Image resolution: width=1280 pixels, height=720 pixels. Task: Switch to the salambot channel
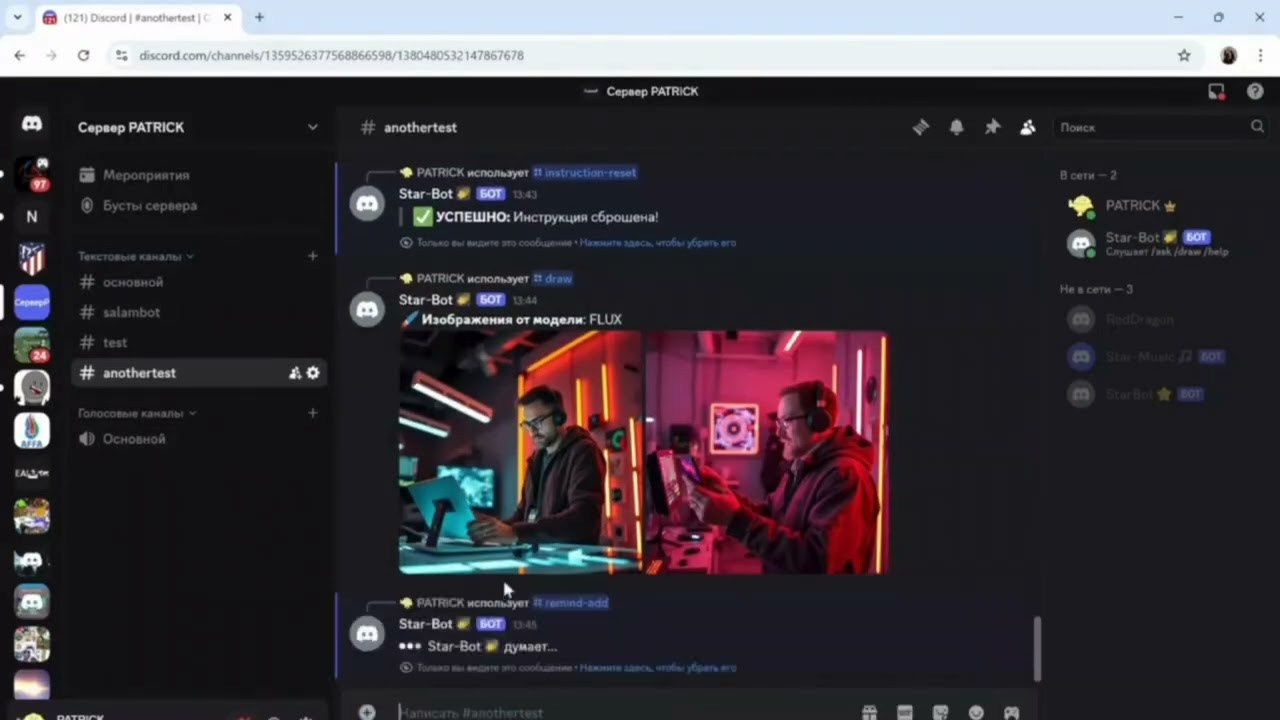click(x=131, y=312)
